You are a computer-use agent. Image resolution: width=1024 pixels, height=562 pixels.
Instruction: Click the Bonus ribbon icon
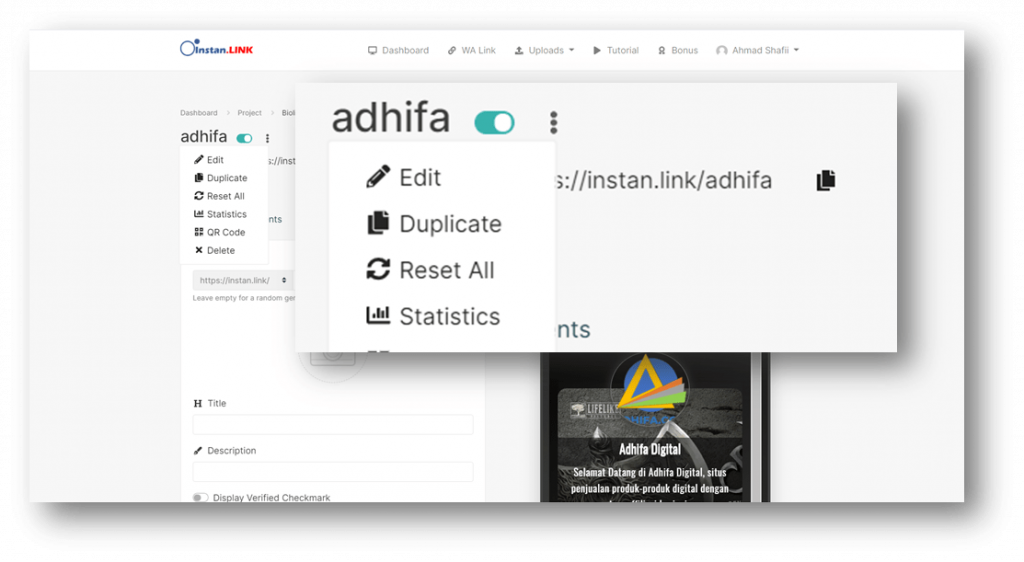click(662, 50)
